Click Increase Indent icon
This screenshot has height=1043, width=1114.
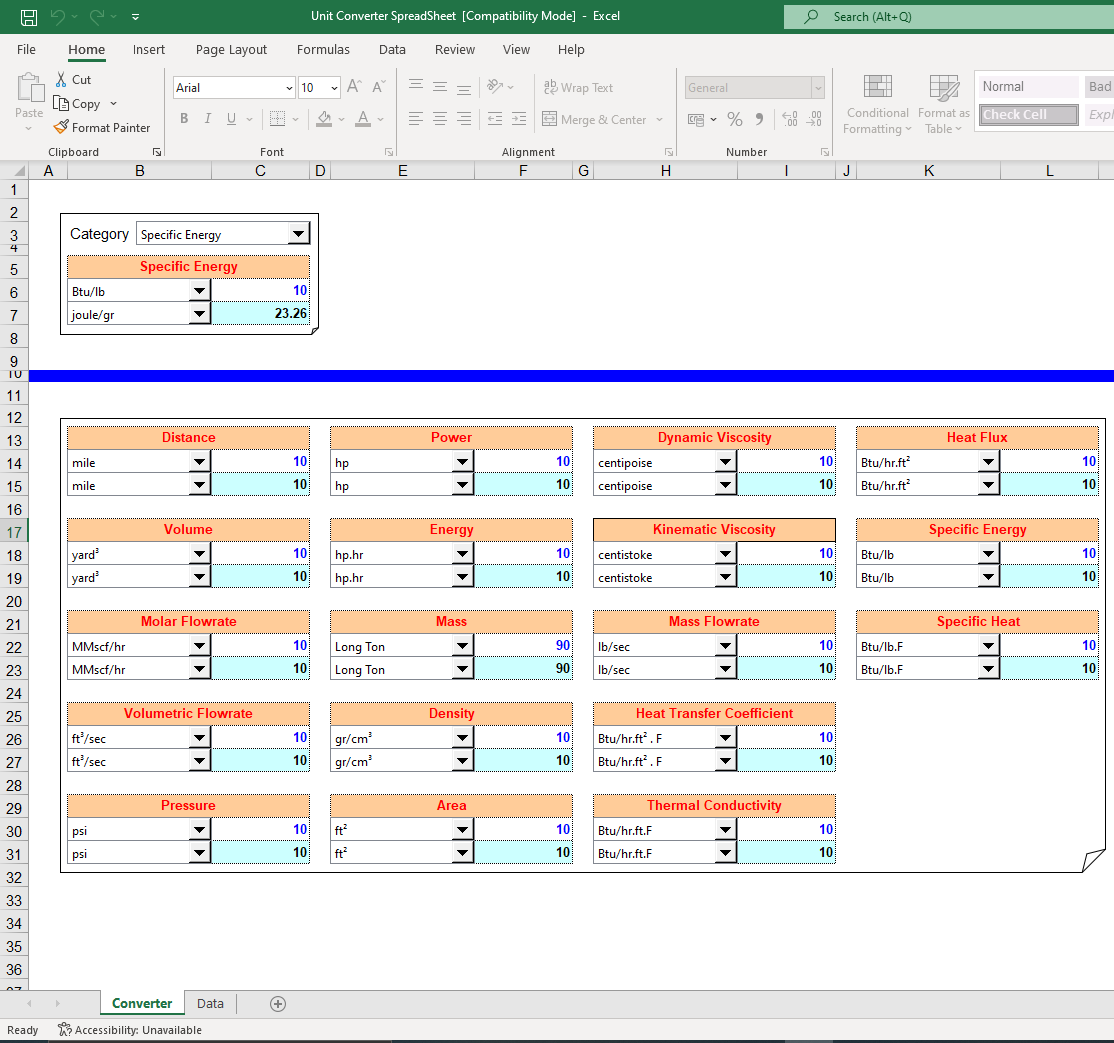(519, 119)
